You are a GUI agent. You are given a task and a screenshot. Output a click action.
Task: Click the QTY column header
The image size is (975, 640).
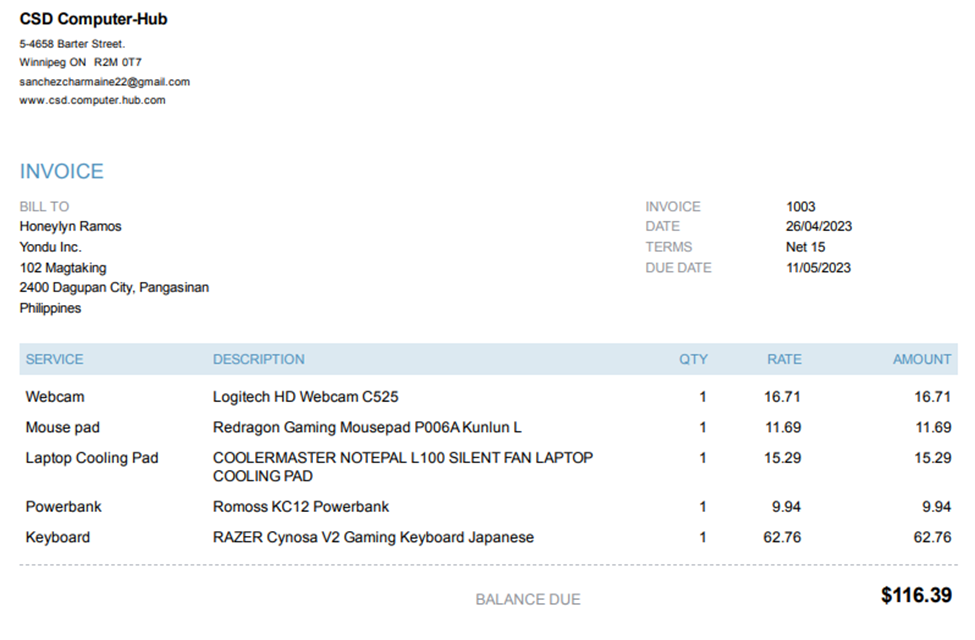click(x=693, y=359)
